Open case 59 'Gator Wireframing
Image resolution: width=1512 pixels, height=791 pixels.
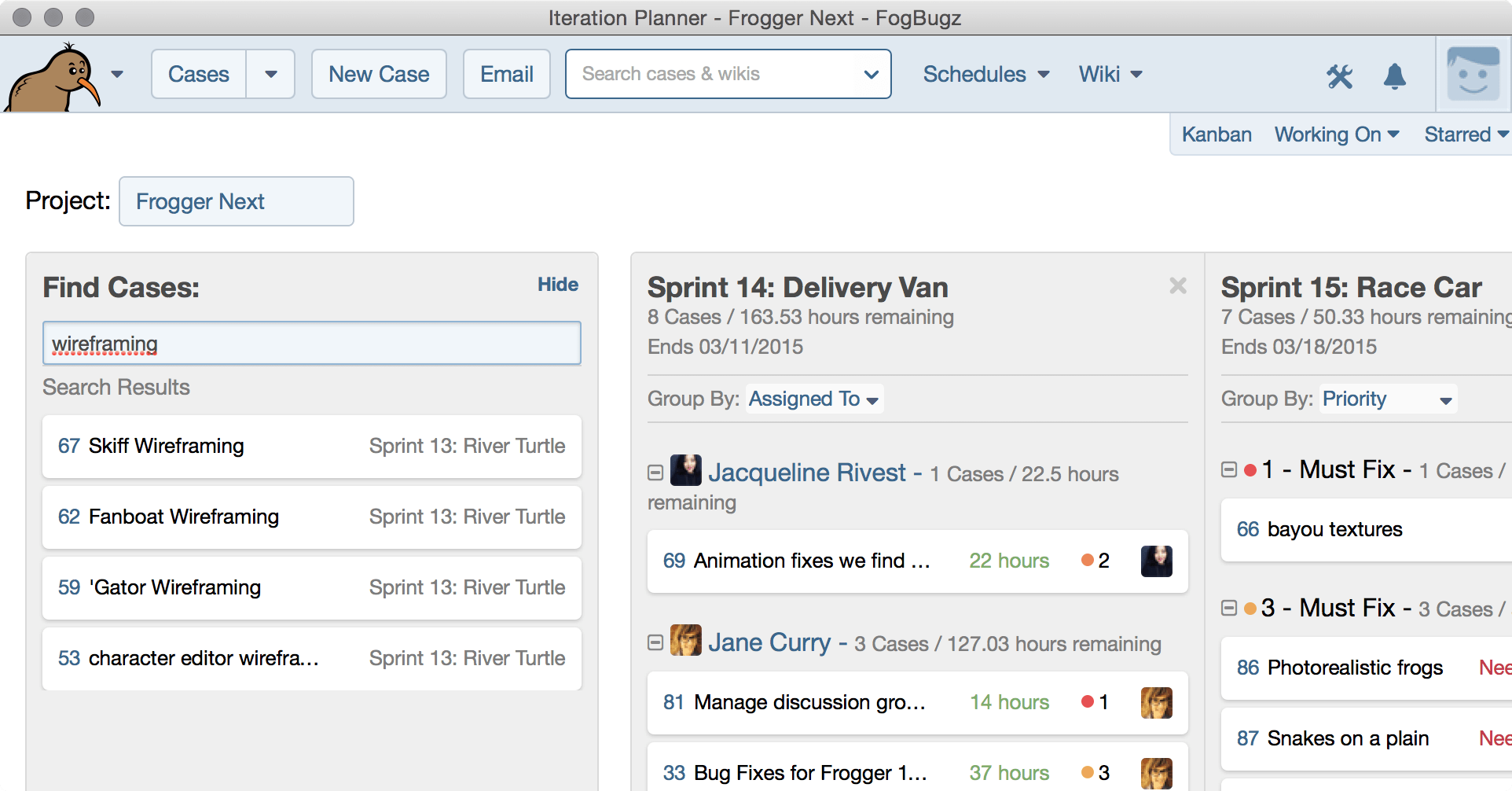point(312,587)
